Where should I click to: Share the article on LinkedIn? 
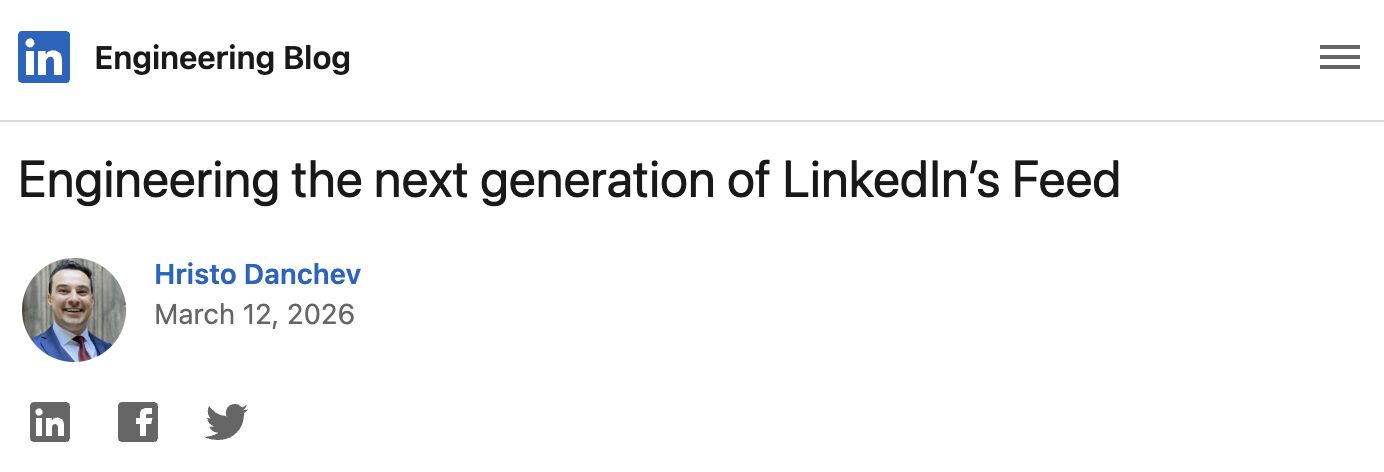[49, 422]
